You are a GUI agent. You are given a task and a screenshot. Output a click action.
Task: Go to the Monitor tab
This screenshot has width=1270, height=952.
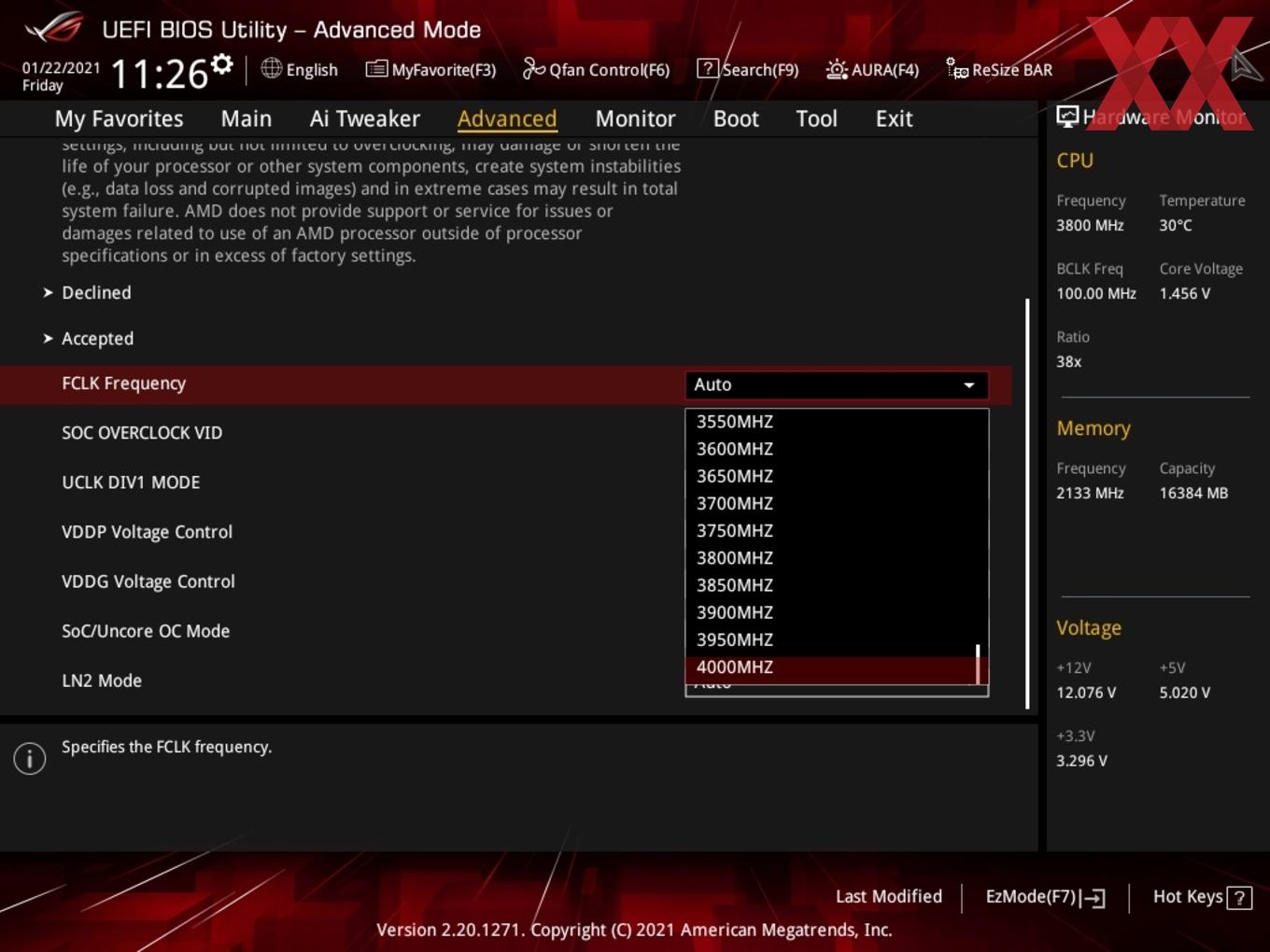click(635, 119)
